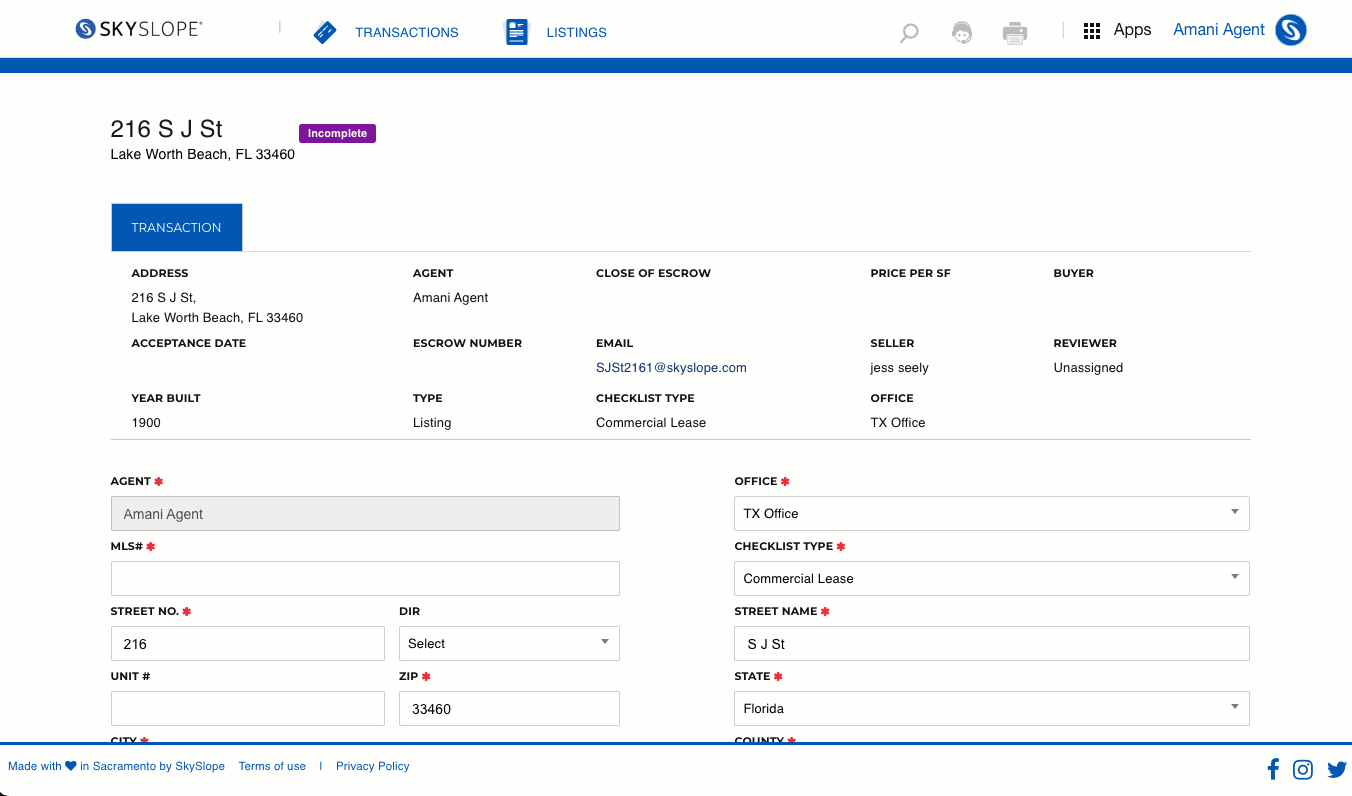This screenshot has width=1352, height=796.
Task: Click 'Made with ♥ in Sacramento by SkySlope'
Action: (x=116, y=766)
